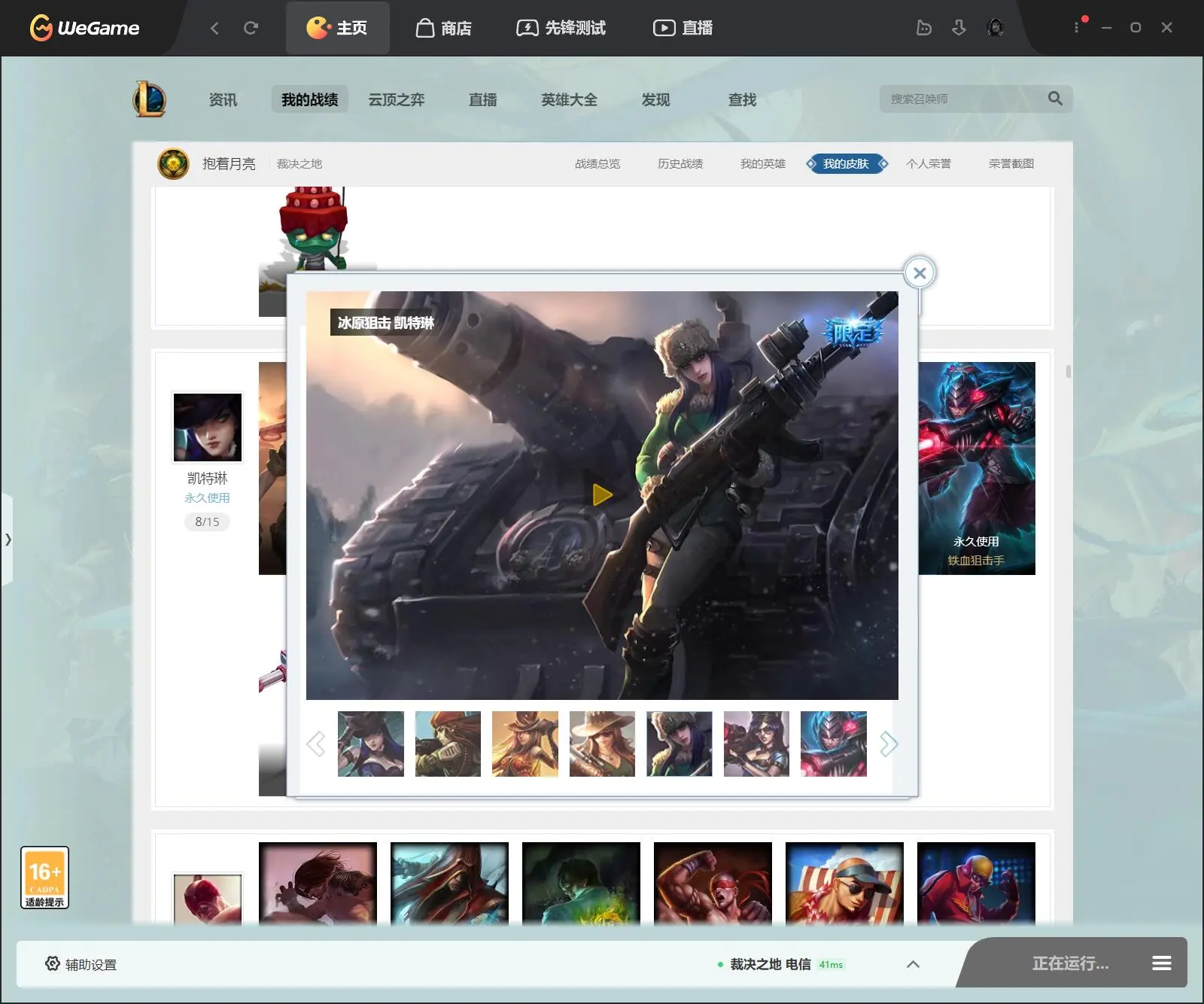Image resolution: width=1204 pixels, height=1004 pixels.
Task: Switch to the 我的皮肤 sub-tab
Action: [847, 163]
